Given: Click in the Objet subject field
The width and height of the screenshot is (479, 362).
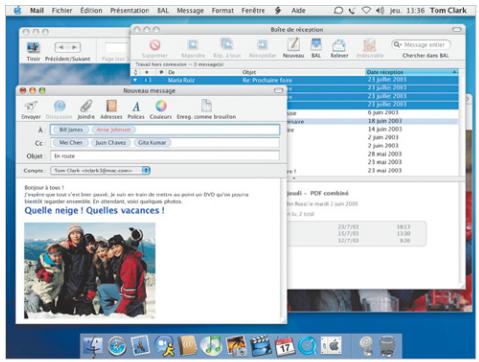Looking at the screenshot, I should [x=165, y=156].
